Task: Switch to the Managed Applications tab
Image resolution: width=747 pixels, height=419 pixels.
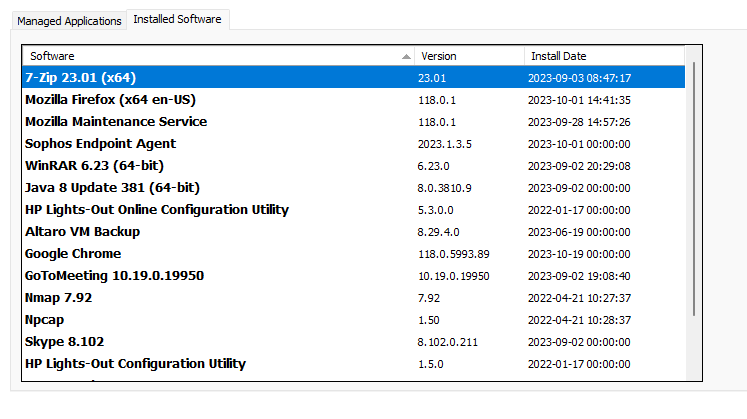Action: (69, 21)
